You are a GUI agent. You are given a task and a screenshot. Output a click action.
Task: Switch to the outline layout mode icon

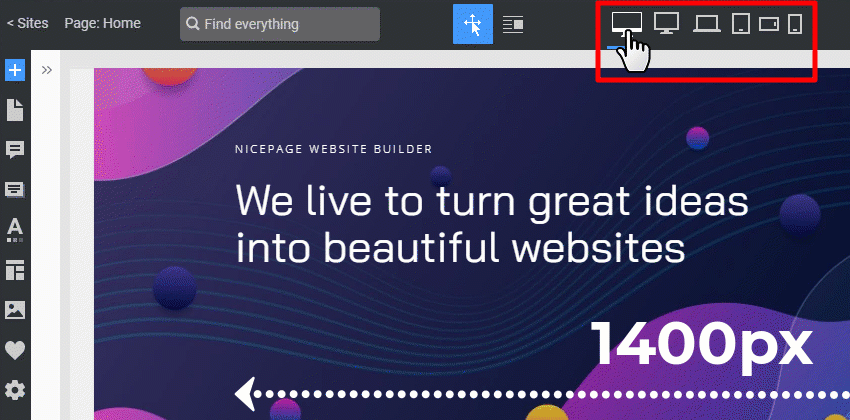[513, 24]
